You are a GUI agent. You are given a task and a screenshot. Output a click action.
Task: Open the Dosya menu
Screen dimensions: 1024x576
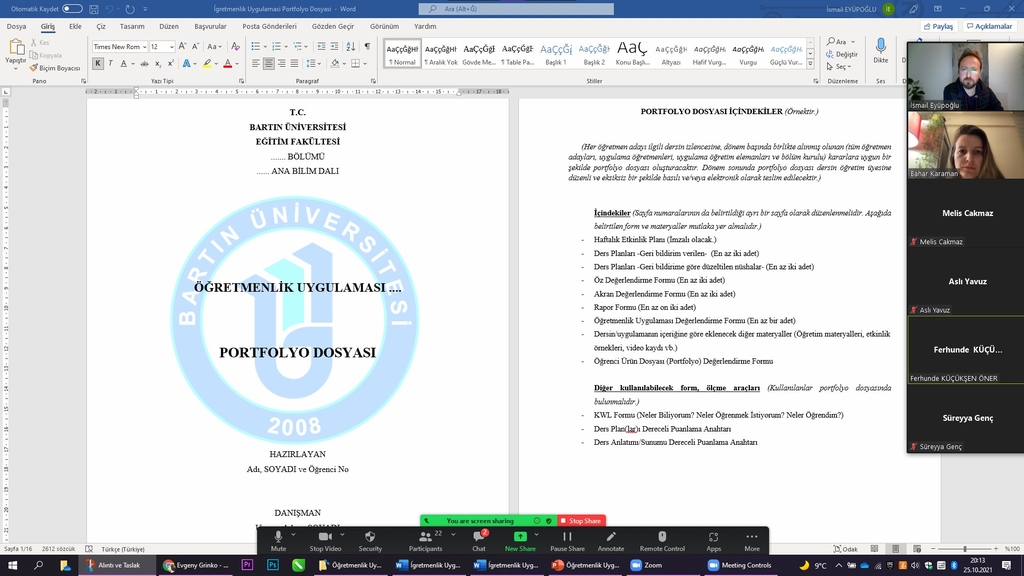tap(16, 26)
